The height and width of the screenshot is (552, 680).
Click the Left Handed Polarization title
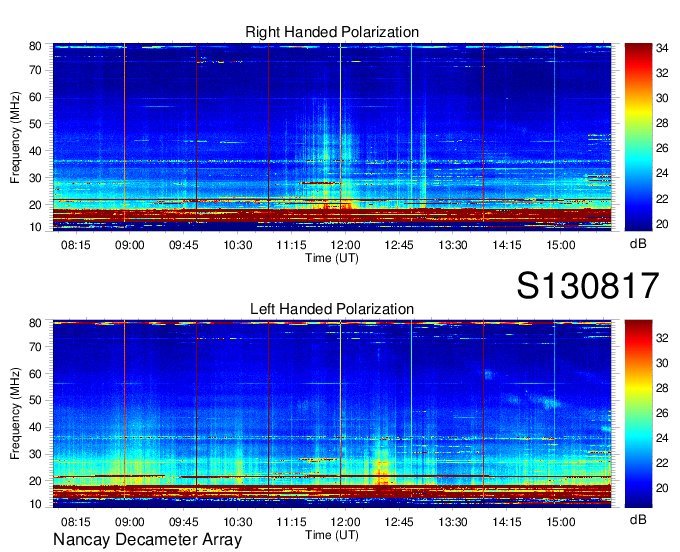point(332,309)
